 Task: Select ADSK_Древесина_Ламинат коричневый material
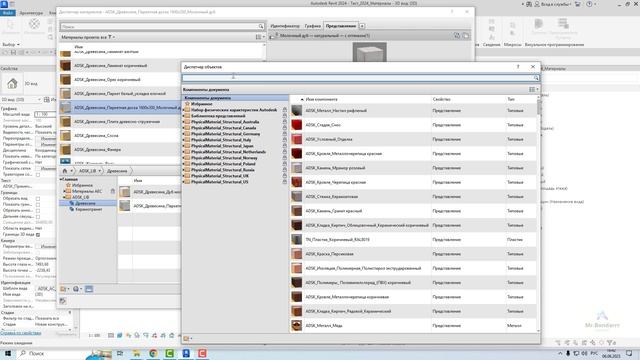tap(119, 66)
